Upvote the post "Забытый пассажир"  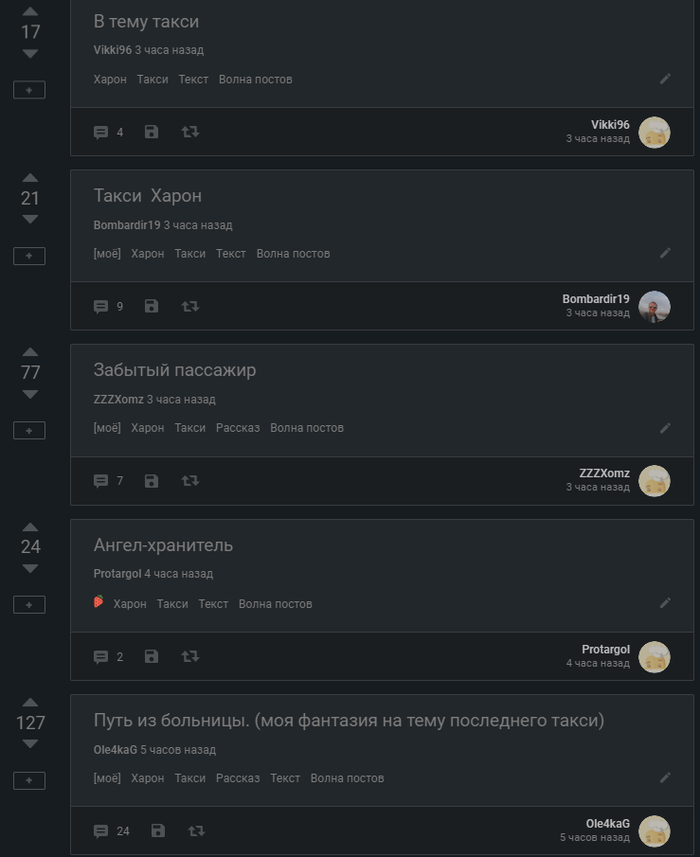pos(30,352)
